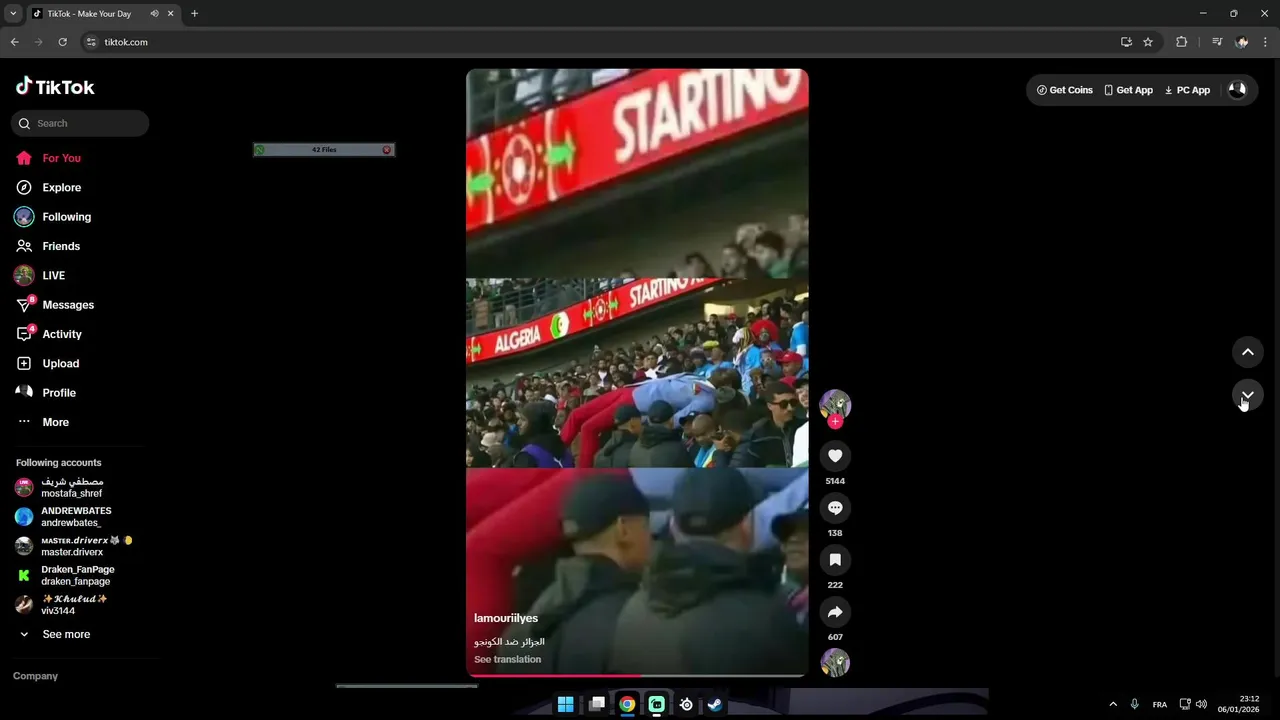Open a new Chrome tab
This screenshot has height=720, width=1280.
pyautogui.click(x=194, y=13)
